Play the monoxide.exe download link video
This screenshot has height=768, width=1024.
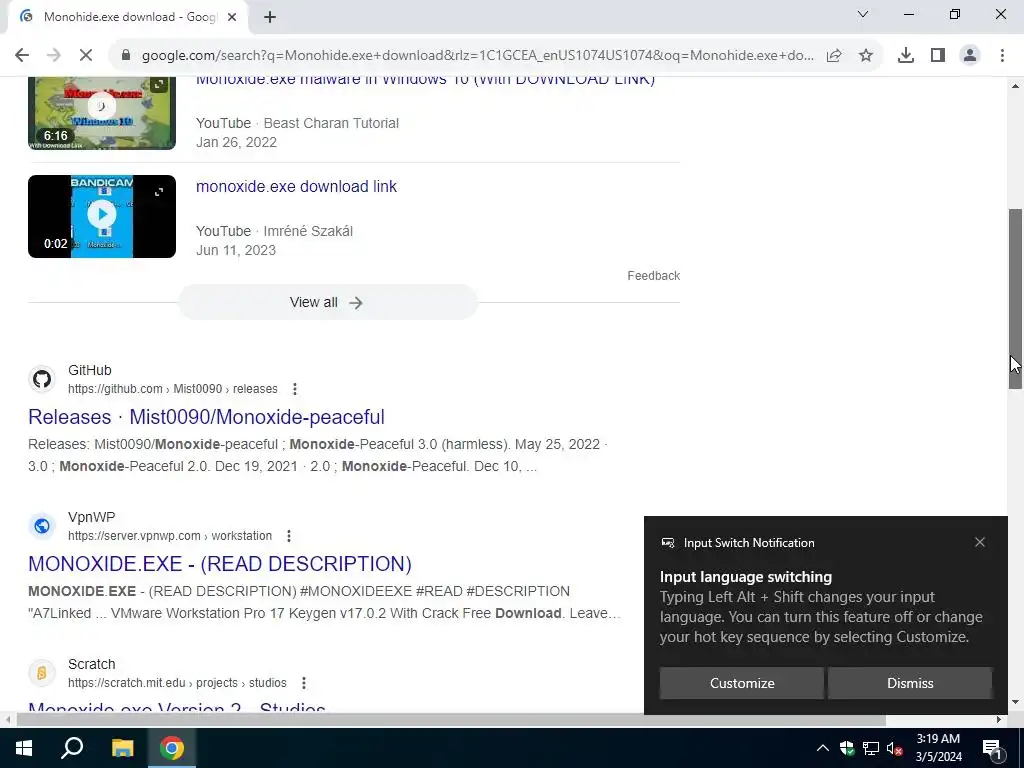(102, 216)
